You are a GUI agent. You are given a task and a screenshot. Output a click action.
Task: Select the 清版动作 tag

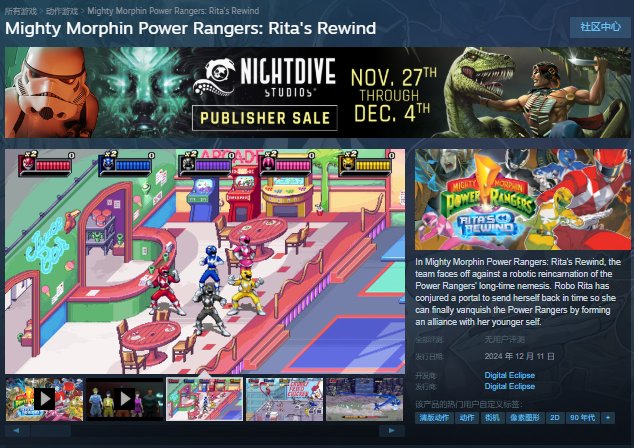pos(434,418)
